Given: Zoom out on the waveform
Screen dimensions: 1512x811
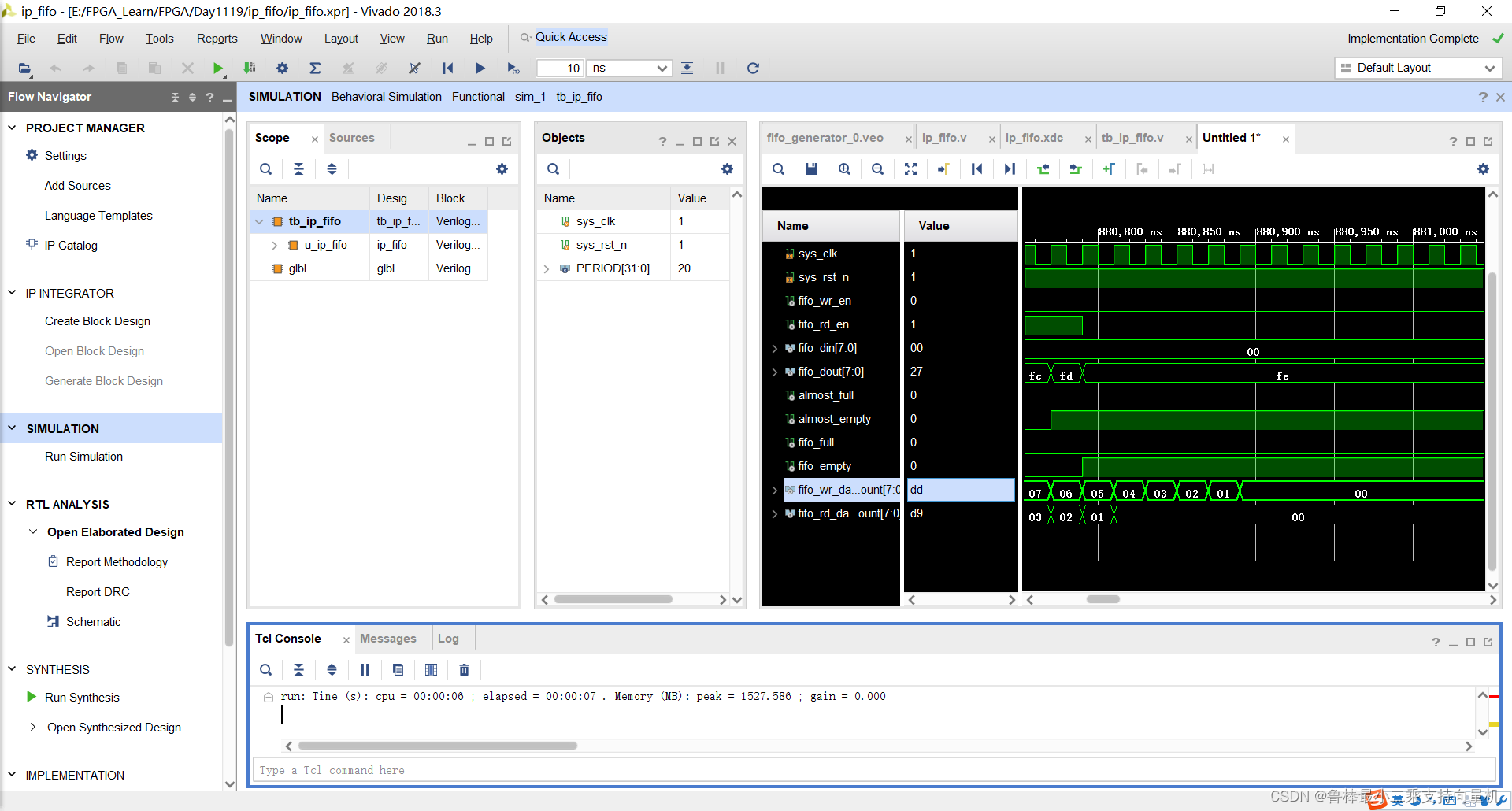Looking at the screenshot, I should tap(877, 169).
